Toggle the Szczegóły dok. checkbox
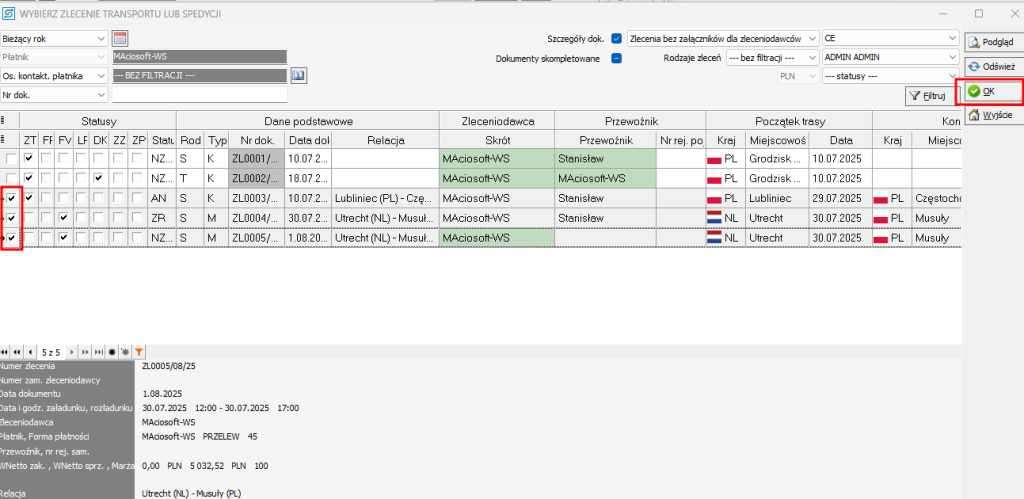This screenshot has height=499, width=1024. (x=616, y=38)
